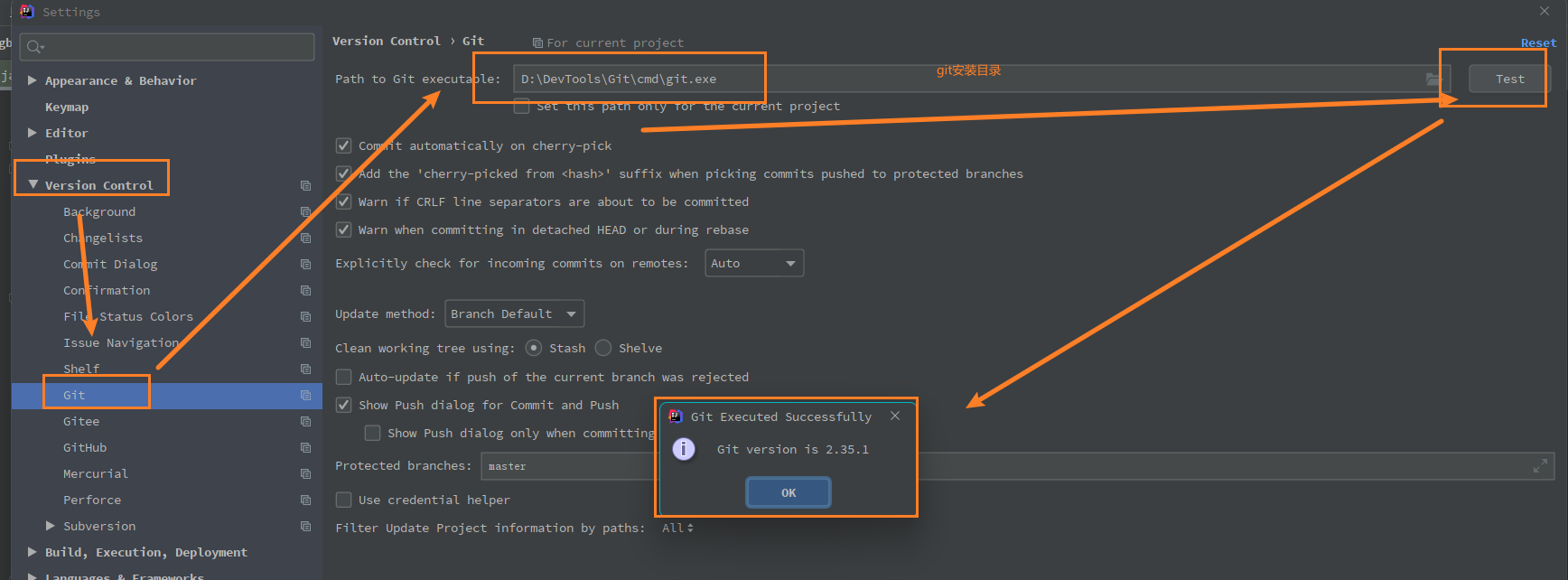Click project-level icon in Confirmation row

305,290
